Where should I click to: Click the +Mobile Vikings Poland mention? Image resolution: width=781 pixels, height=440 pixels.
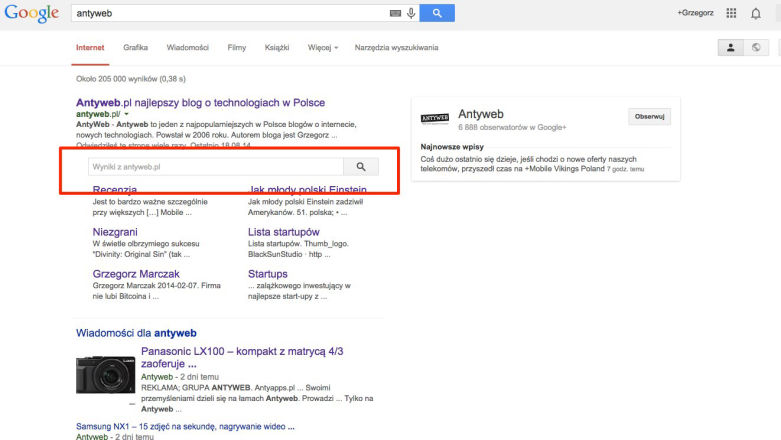564,169
